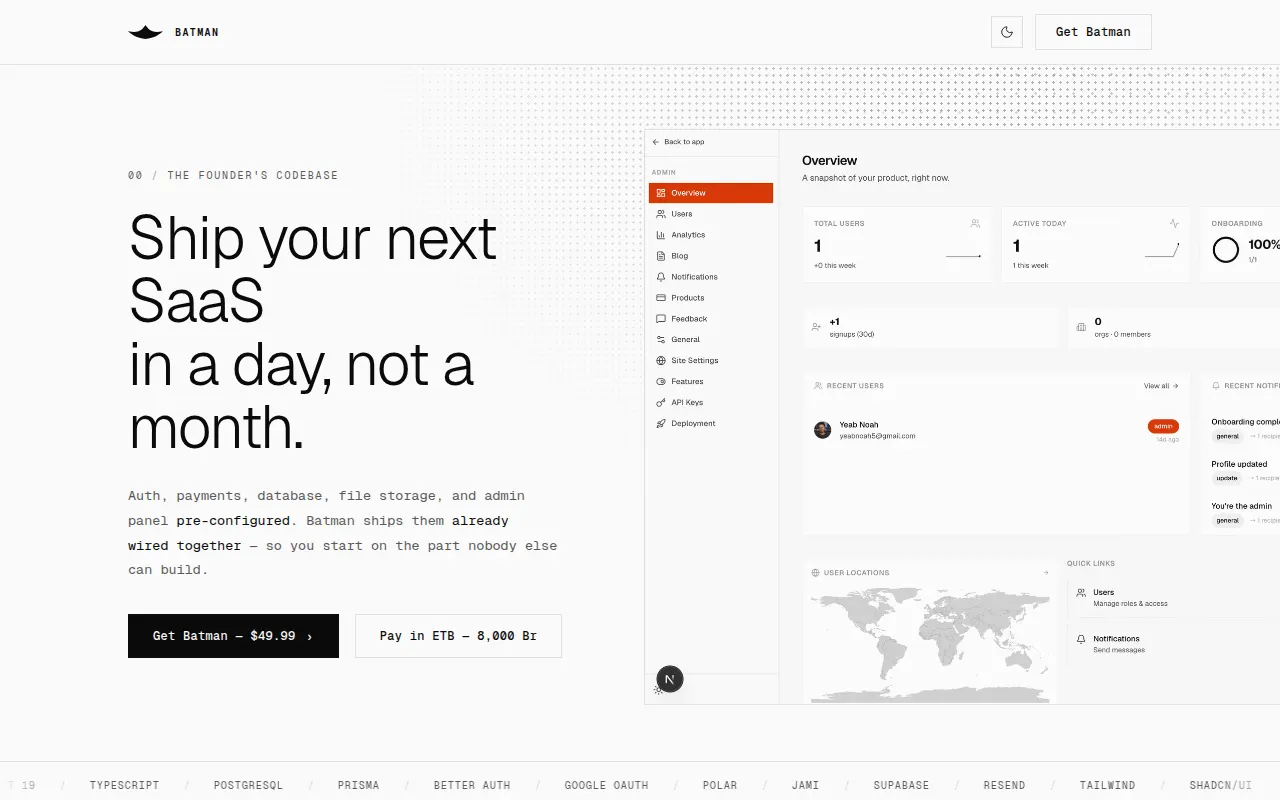Click the General sliders icon
This screenshot has width=1280, height=800.
click(x=661, y=340)
